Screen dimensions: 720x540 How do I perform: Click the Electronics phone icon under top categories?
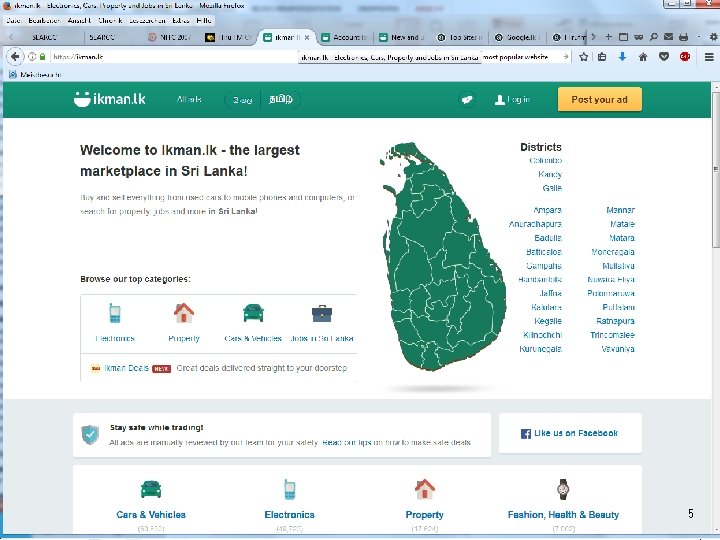[115, 313]
